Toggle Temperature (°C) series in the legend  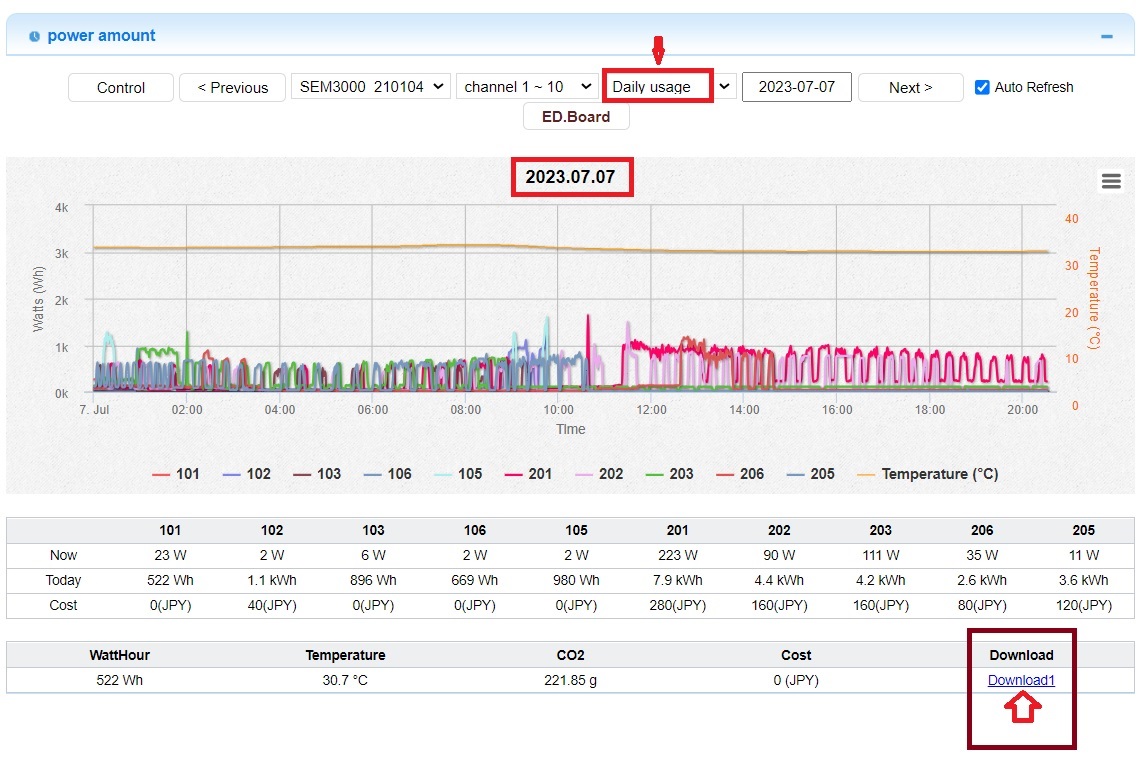click(928, 474)
